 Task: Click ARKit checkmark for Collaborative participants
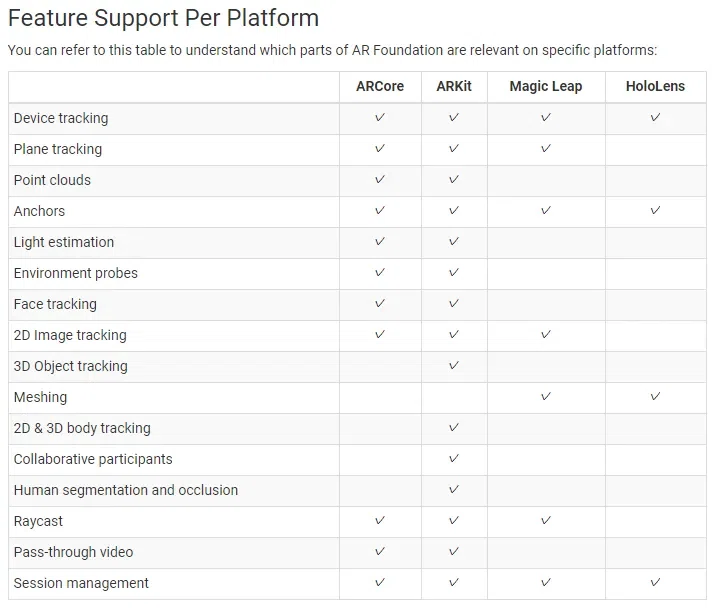click(x=454, y=459)
